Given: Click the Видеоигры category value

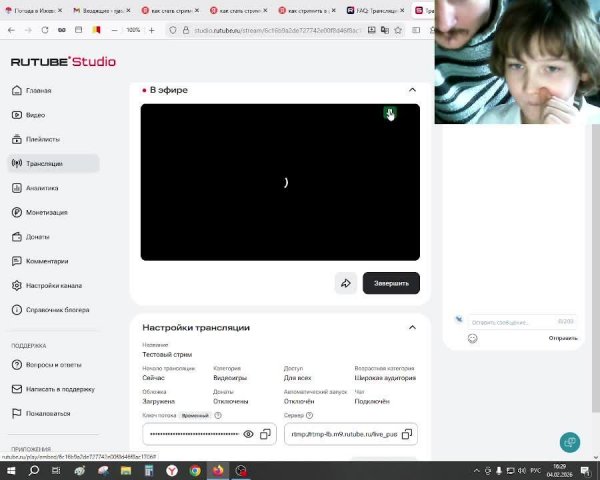Looking at the screenshot, I should pyautogui.click(x=230, y=378).
